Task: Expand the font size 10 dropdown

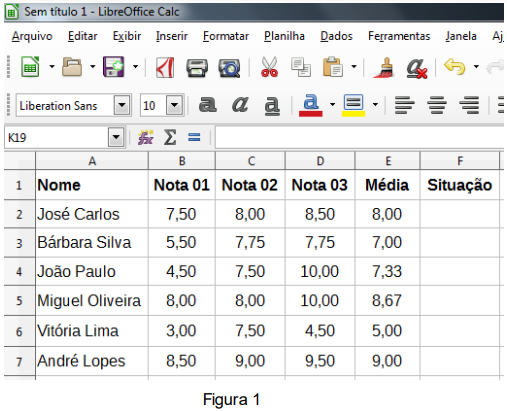Action: coord(175,105)
